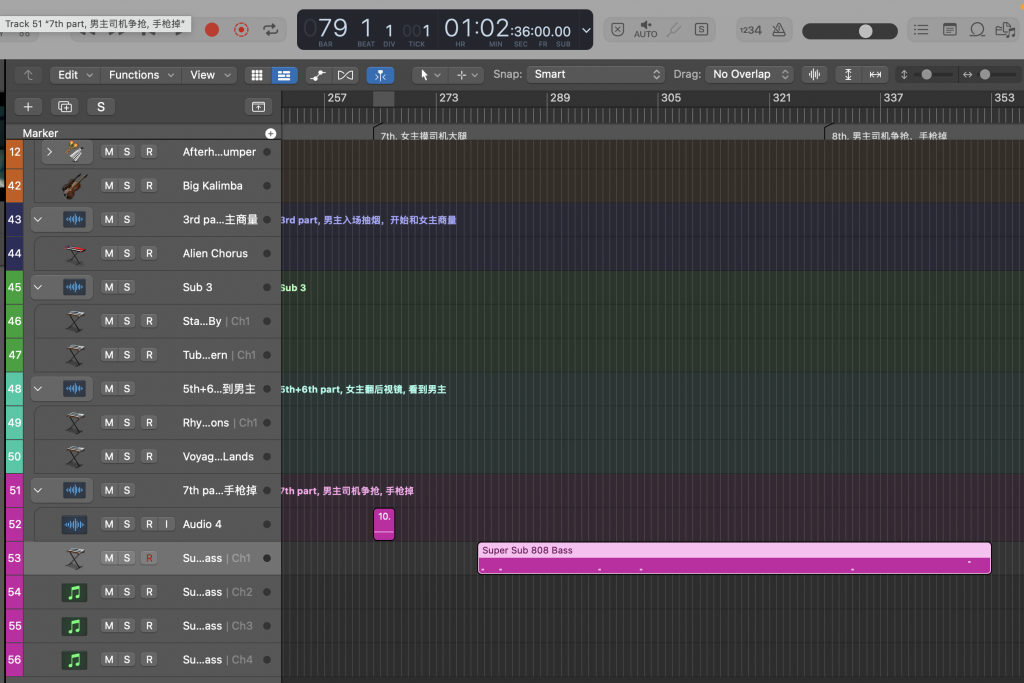
Task: Select the Audio 4 track name
Action: coord(202,524)
